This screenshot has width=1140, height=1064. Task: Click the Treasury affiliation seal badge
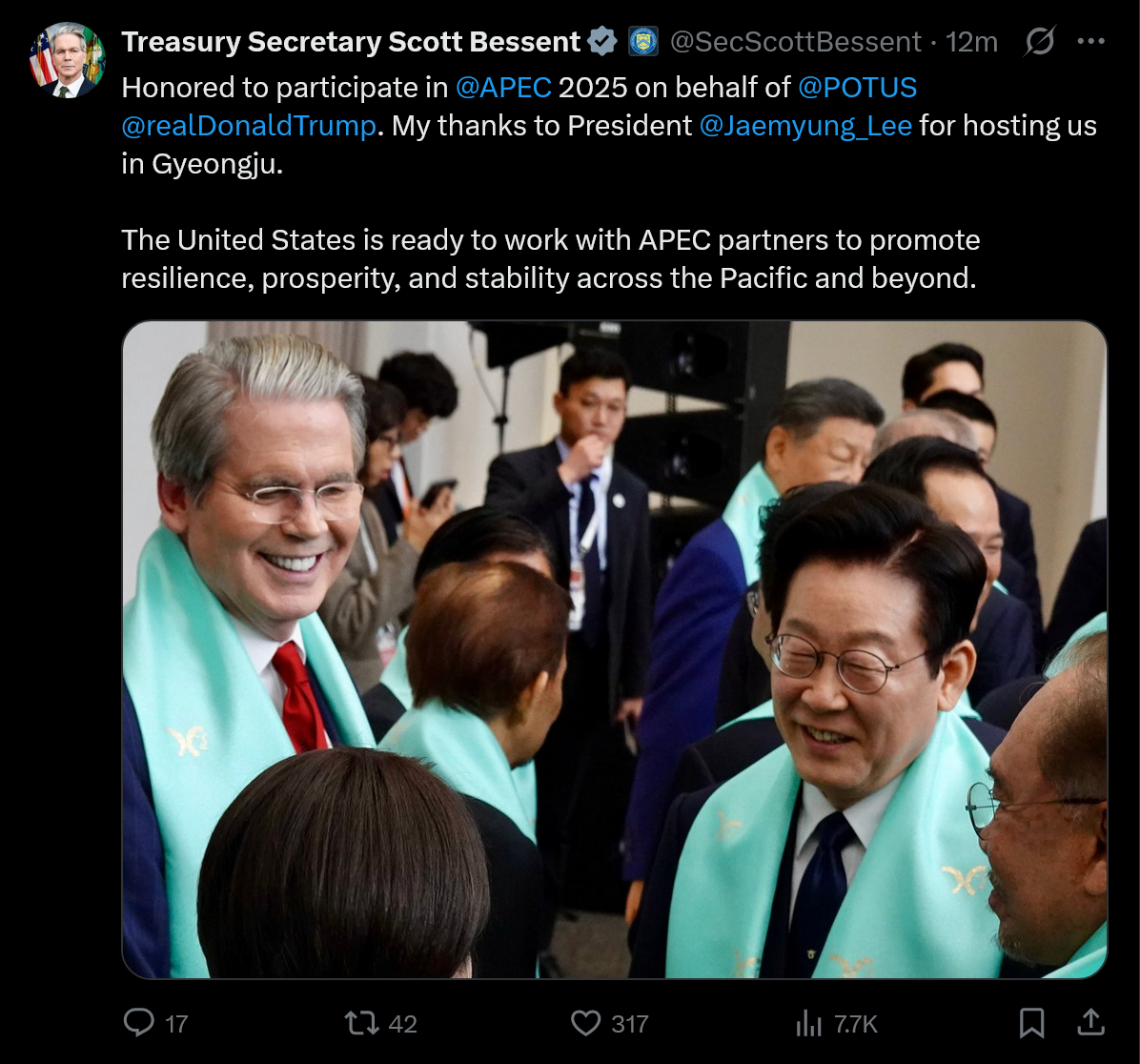(x=642, y=41)
